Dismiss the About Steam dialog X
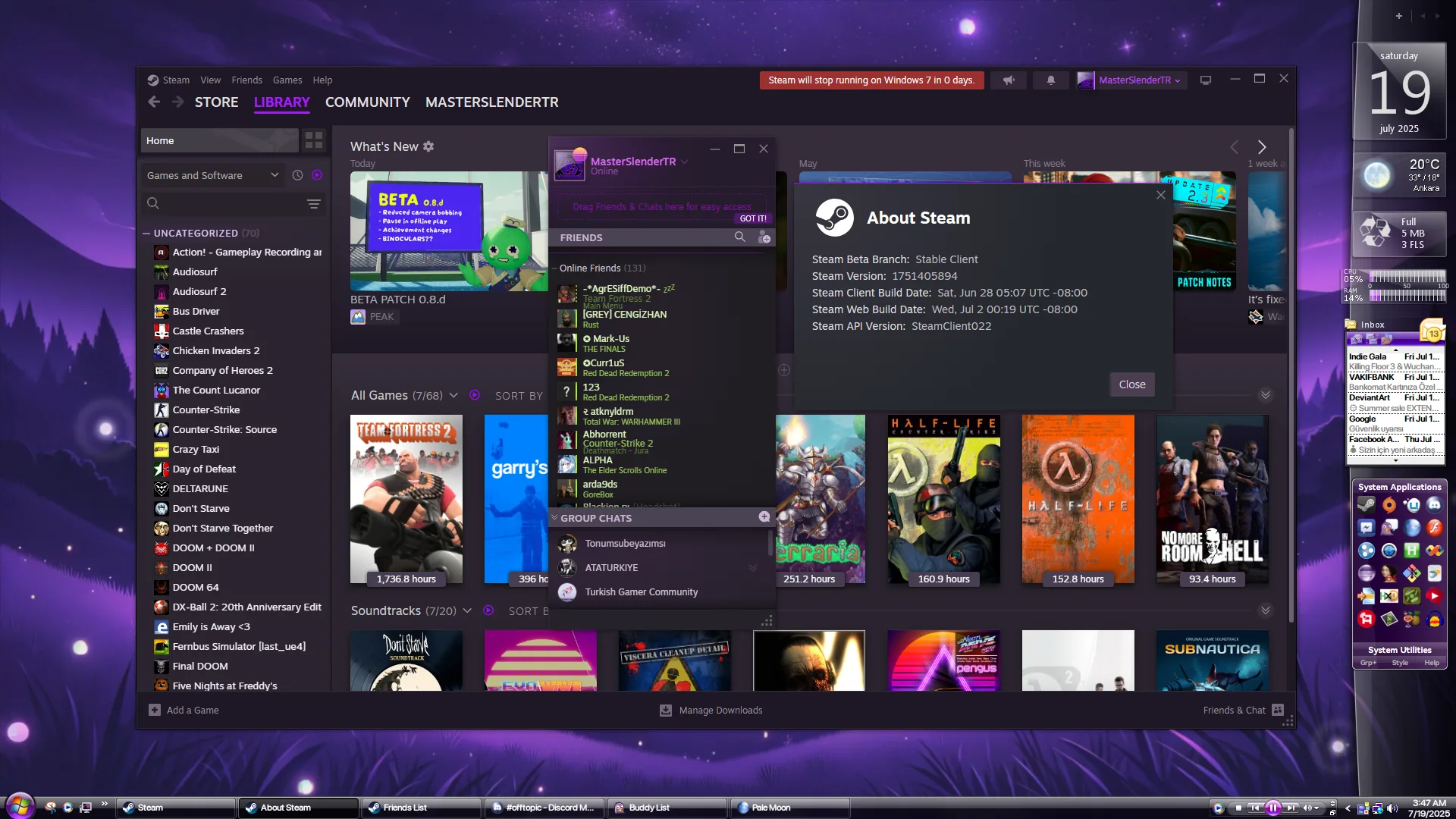The image size is (1456, 819). point(1160,195)
